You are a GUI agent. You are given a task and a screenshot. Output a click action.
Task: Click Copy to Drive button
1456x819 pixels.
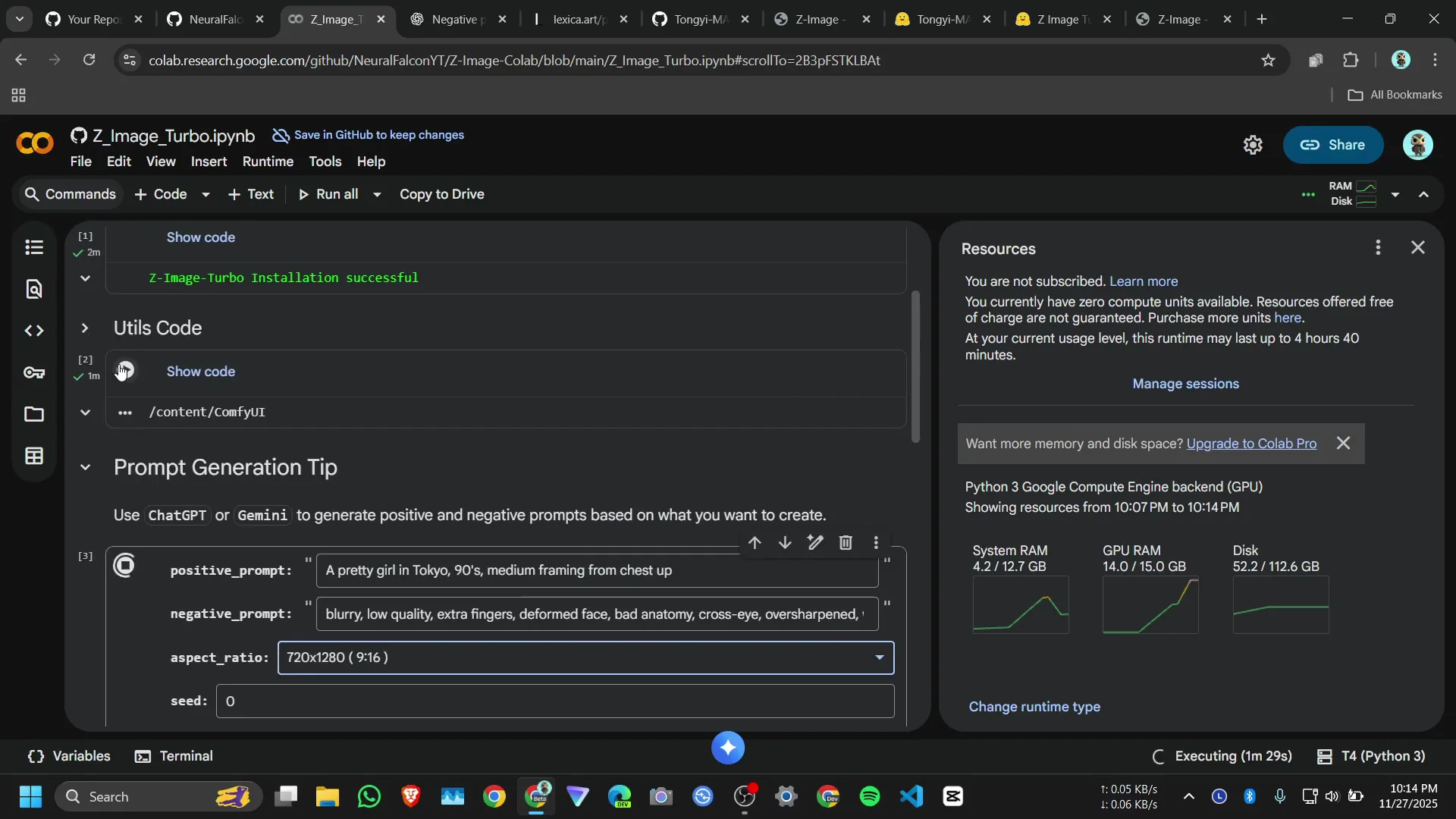coord(441,194)
